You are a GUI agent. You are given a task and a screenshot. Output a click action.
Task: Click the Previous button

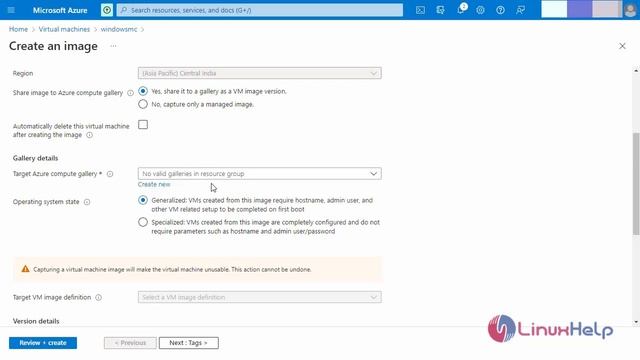pos(130,343)
